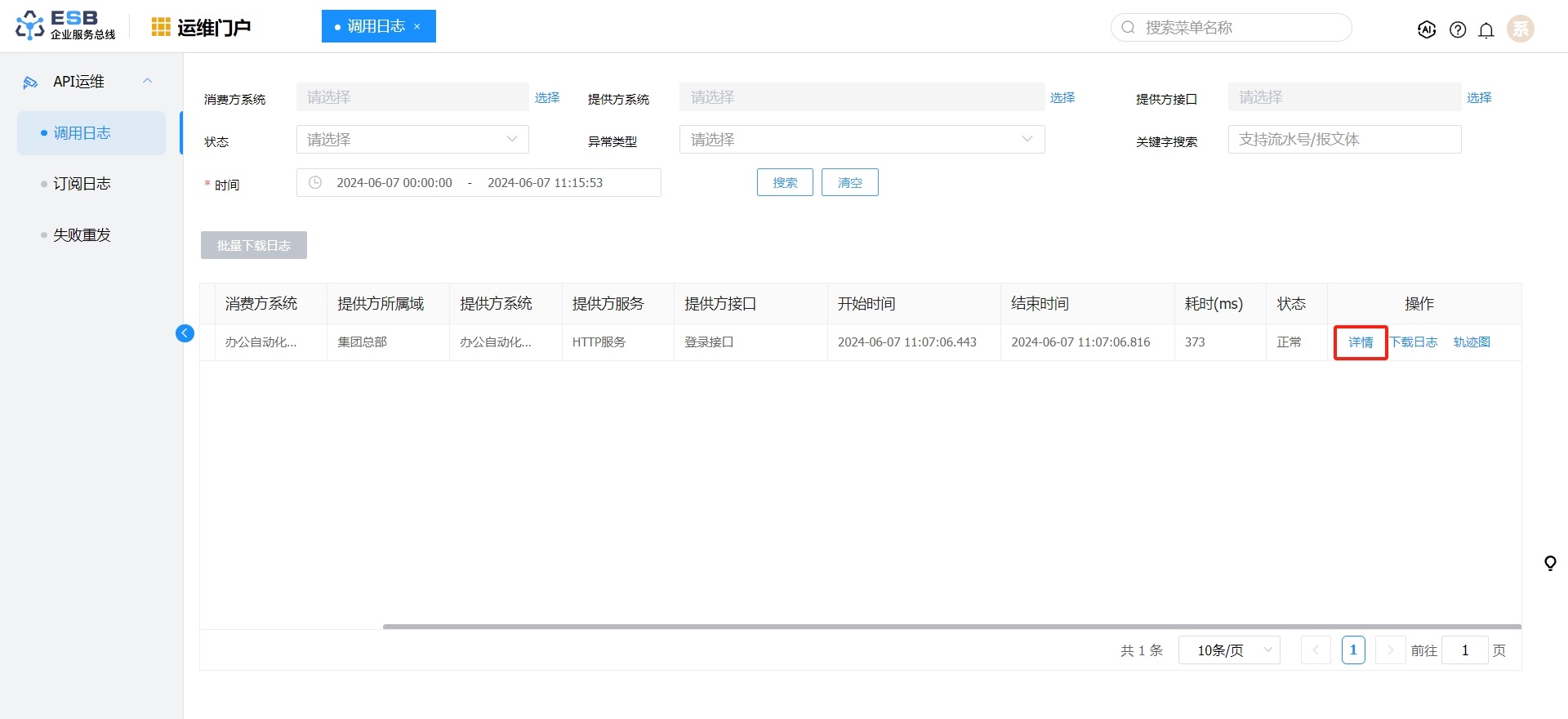Viewport: 1568px width, 719px height.
Task: Open the 10条/页 page size selector
Action: (1229, 650)
